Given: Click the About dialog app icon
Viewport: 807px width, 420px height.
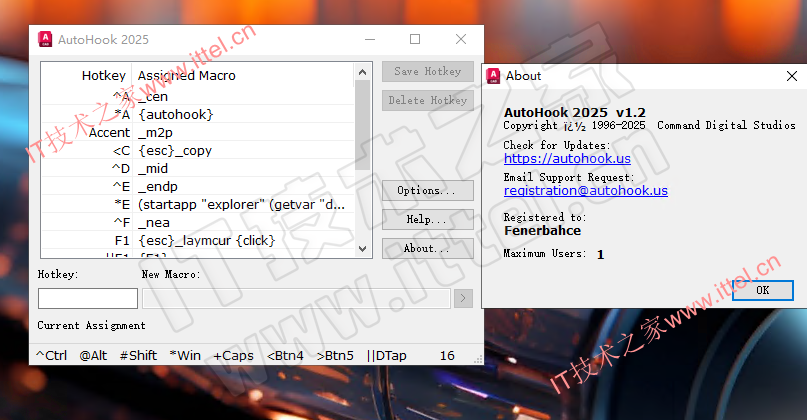Looking at the screenshot, I should (x=493, y=76).
